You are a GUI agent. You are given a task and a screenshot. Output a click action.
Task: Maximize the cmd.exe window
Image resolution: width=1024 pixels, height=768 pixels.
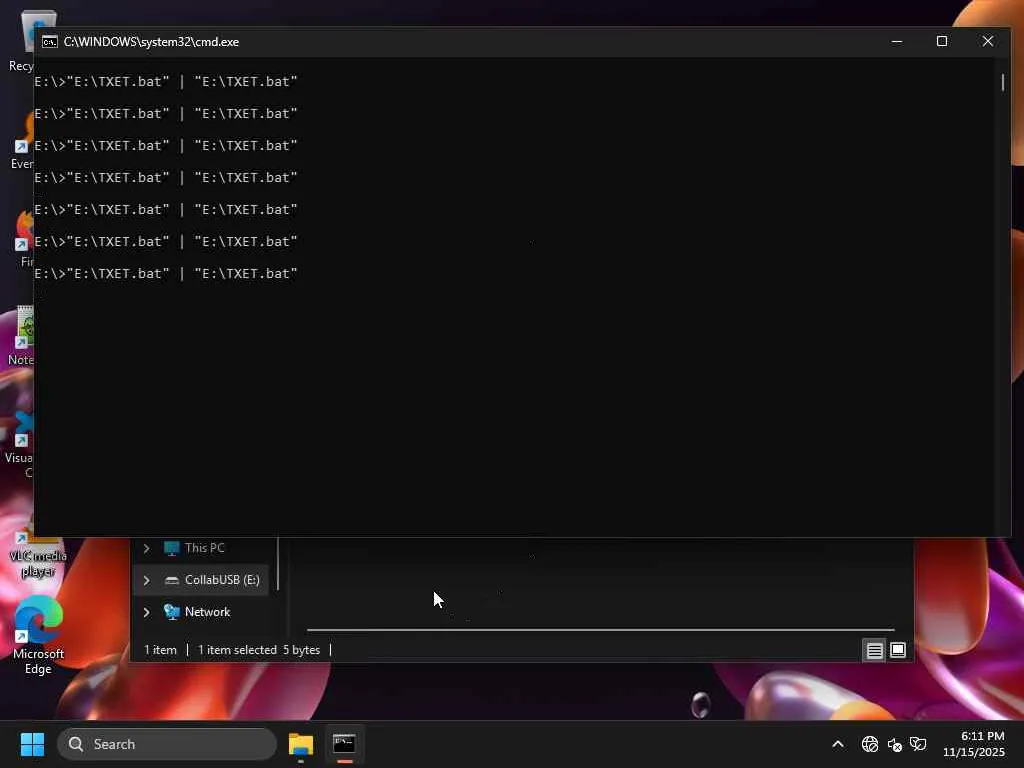[x=942, y=41]
